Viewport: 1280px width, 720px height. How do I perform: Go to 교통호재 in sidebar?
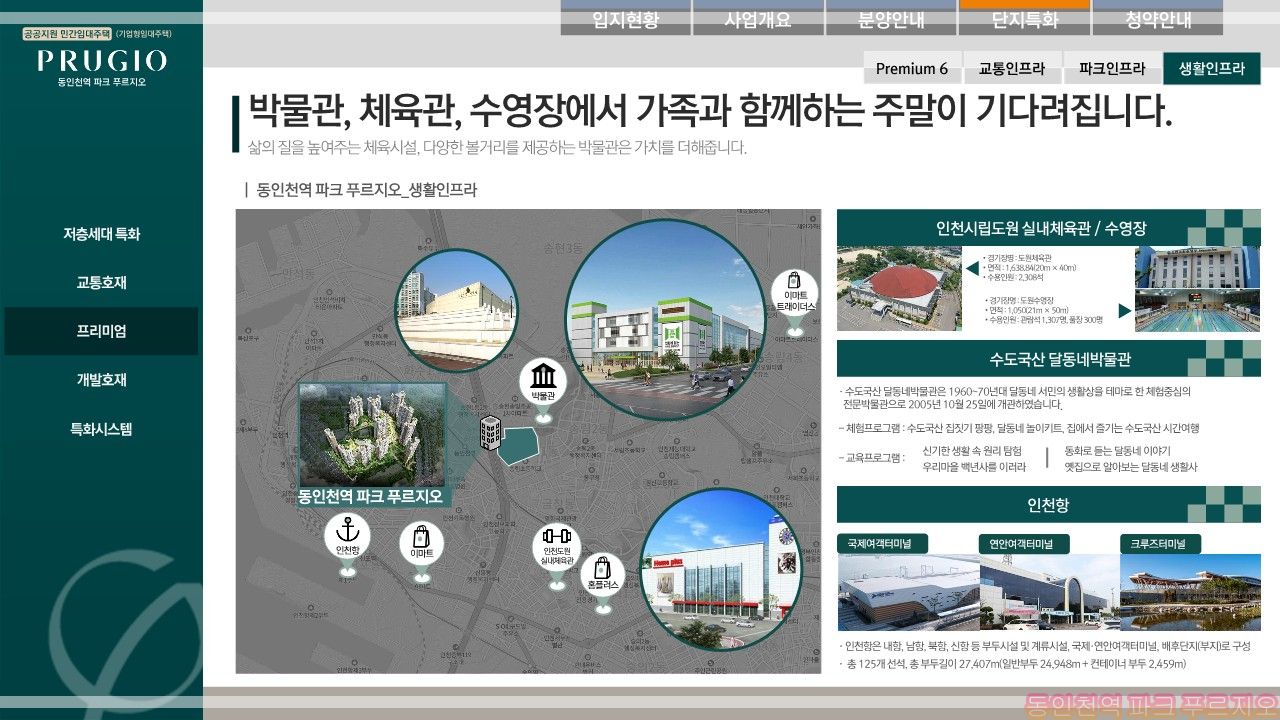[101, 283]
